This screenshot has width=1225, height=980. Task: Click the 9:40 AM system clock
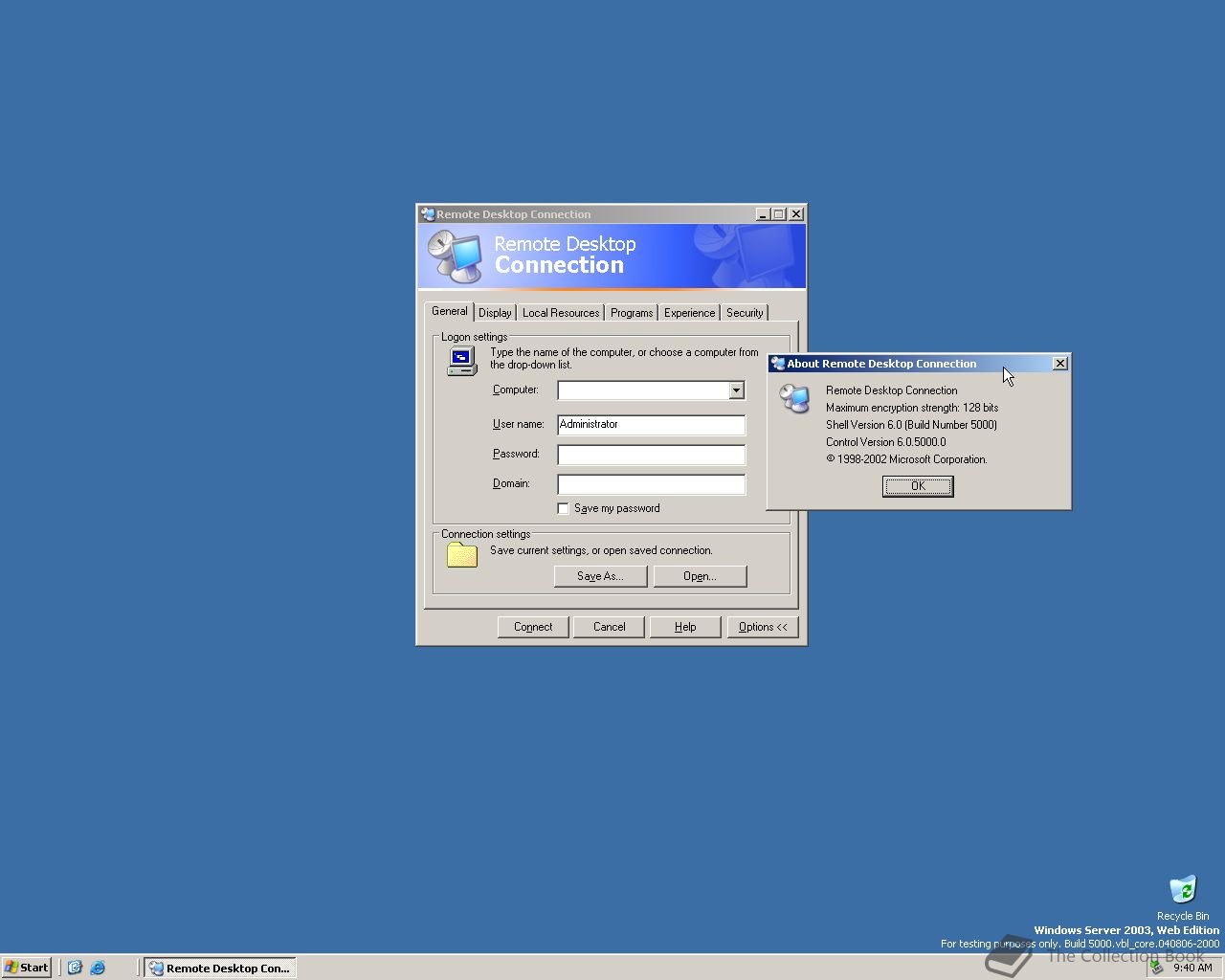click(1192, 968)
